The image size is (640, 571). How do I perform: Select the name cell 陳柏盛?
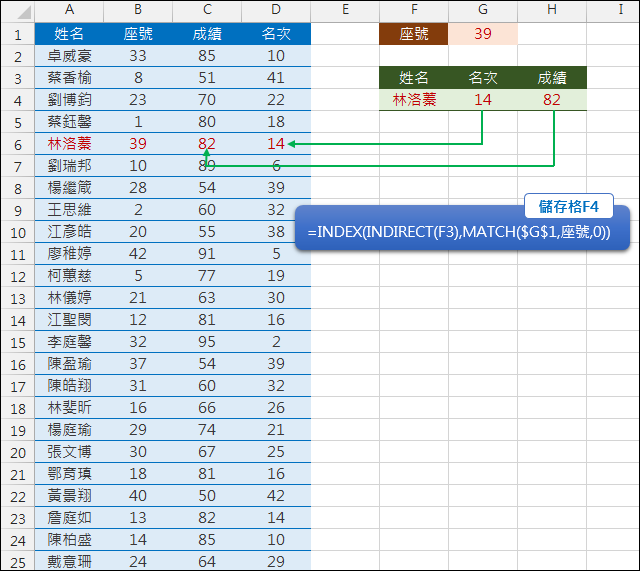click(69, 540)
